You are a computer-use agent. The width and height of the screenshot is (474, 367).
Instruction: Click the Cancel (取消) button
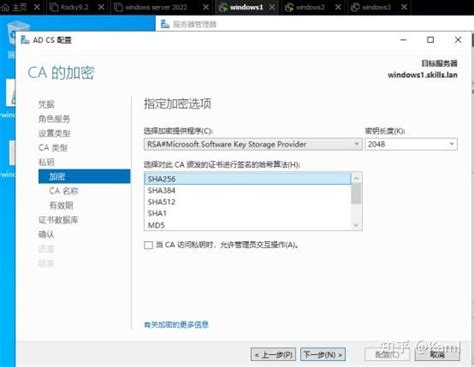pos(437,355)
